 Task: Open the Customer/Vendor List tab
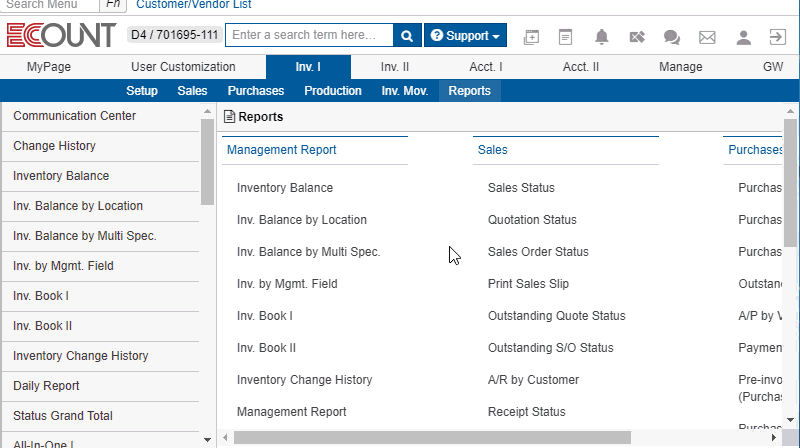pos(193,5)
